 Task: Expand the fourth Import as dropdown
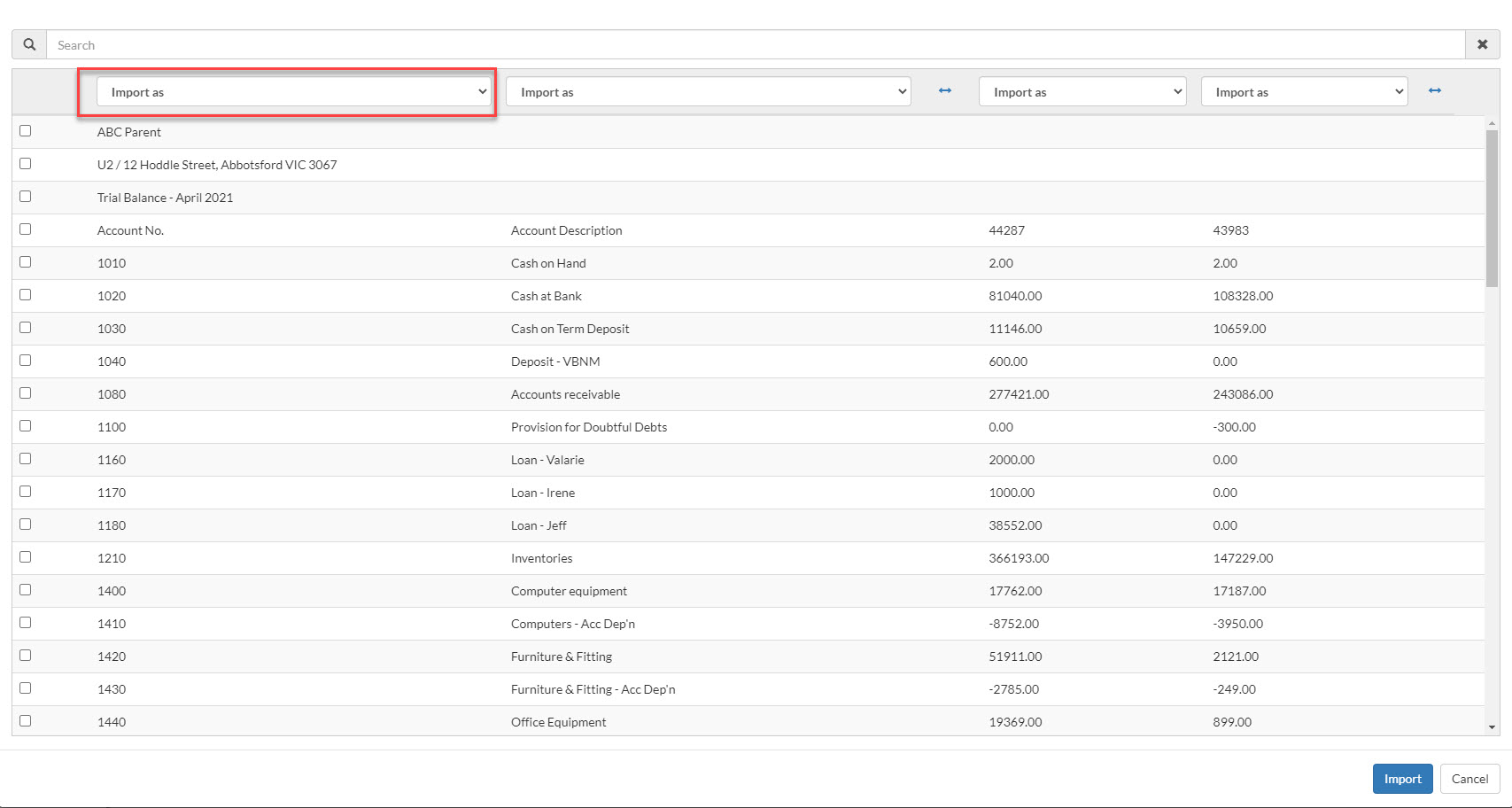(x=1304, y=92)
